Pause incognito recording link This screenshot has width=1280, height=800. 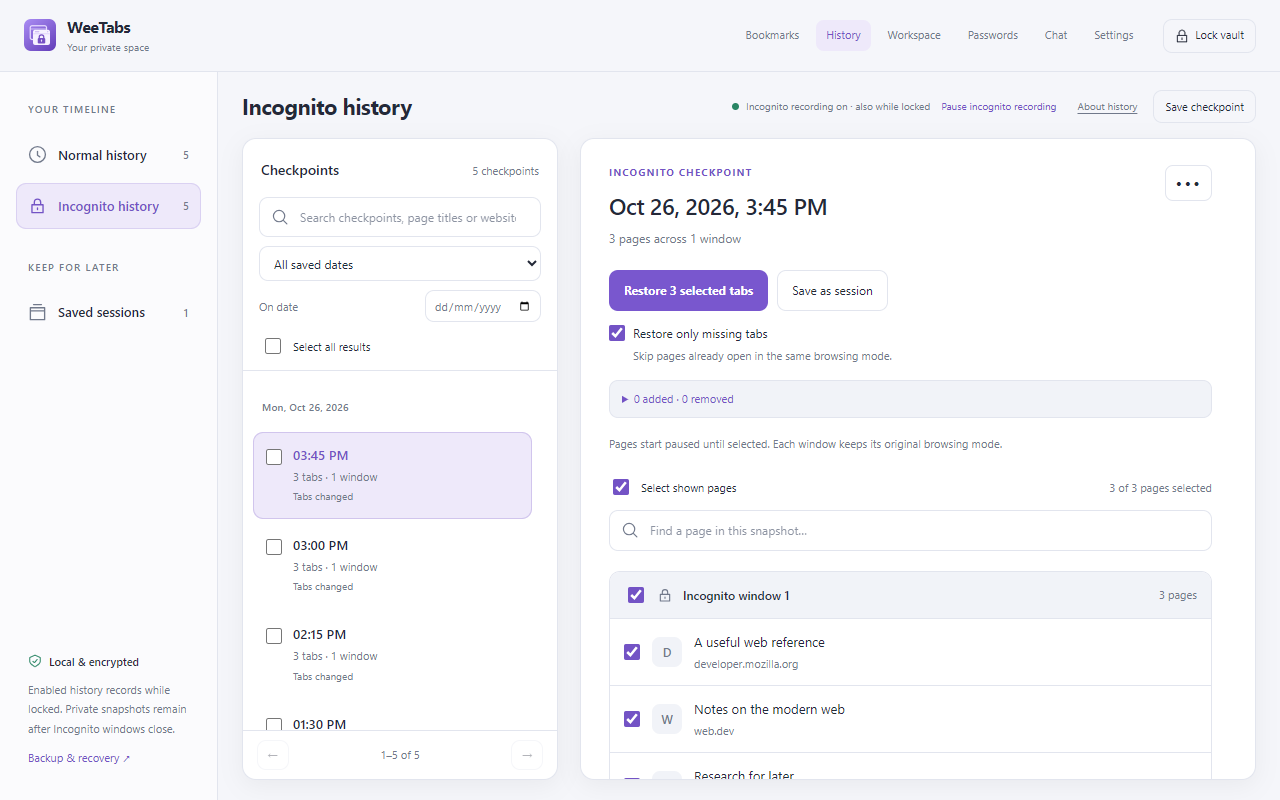[998, 107]
